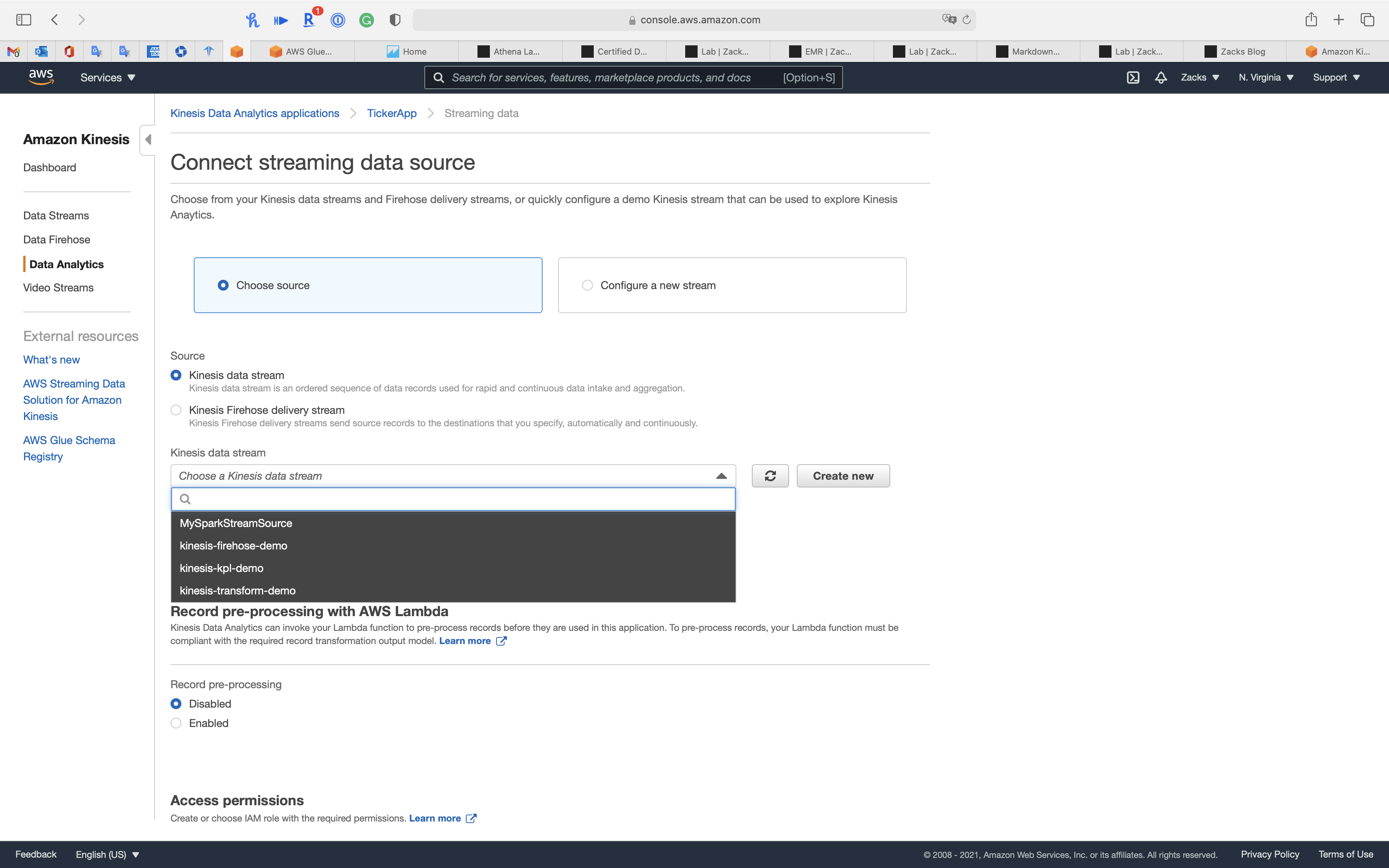Select Kinesis Firehose delivery stream radio
Viewport: 1389px width, 868px height.
(176, 410)
